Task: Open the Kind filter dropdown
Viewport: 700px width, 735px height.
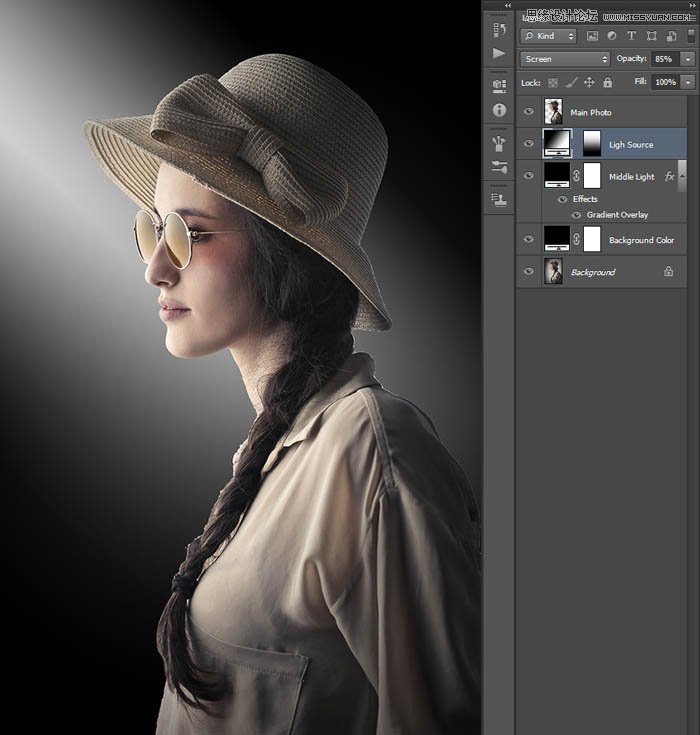Action: (550, 36)
